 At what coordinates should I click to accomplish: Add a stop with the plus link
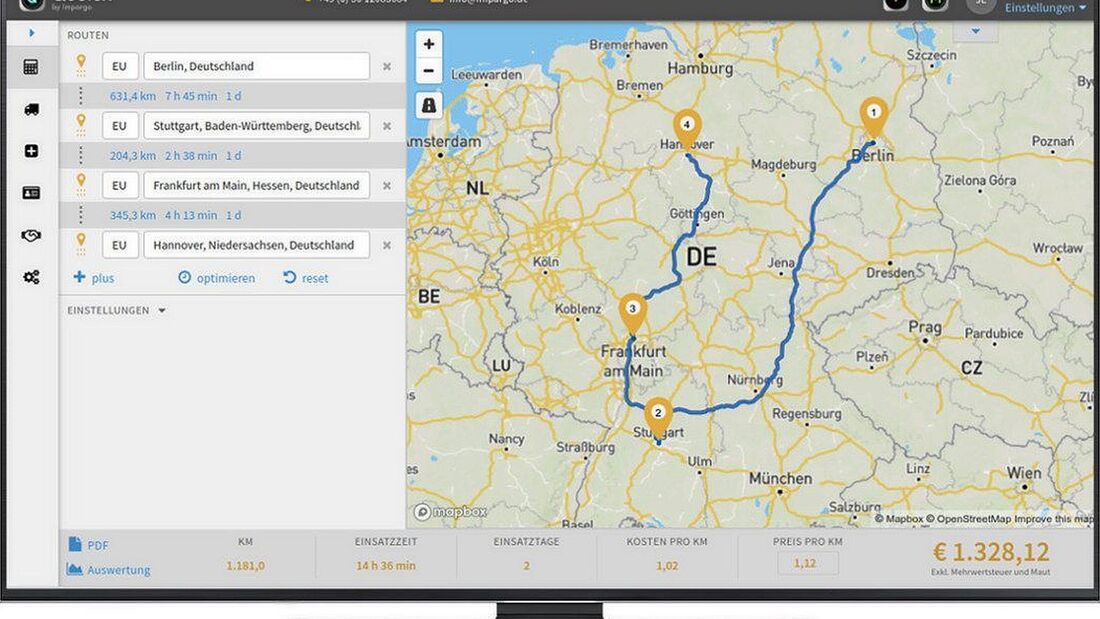94,278
